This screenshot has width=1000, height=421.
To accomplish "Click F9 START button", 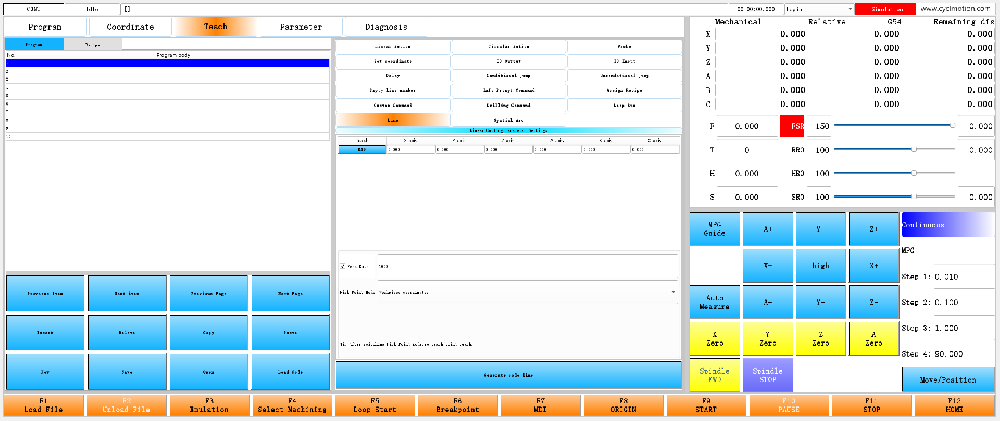I will click(x=706, y=405).
